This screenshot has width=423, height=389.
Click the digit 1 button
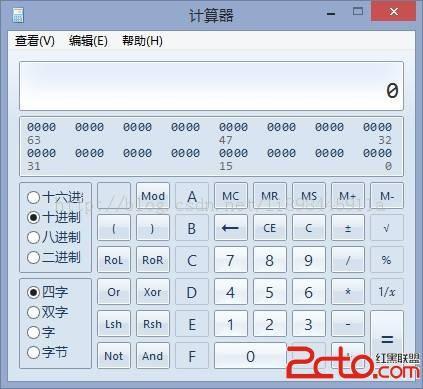[231, 324]
